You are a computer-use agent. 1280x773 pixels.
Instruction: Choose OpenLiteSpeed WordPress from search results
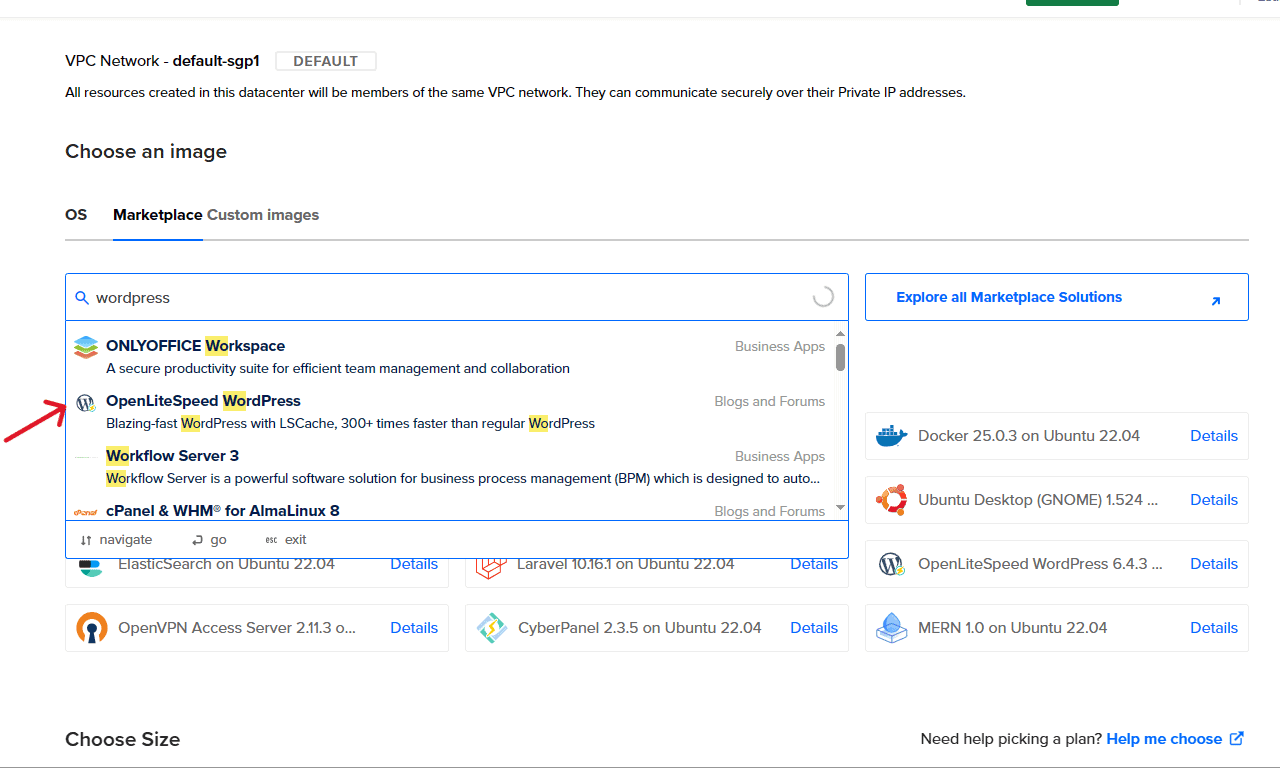pos(450,412)
